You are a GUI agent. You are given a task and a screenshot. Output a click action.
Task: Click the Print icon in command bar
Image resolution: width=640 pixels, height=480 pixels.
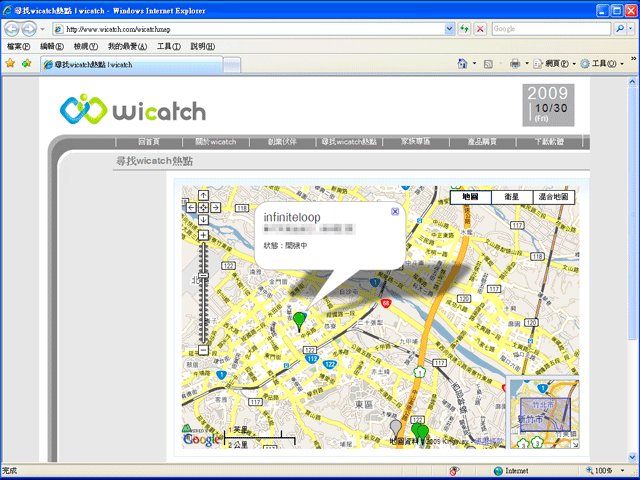click(515, 64)
